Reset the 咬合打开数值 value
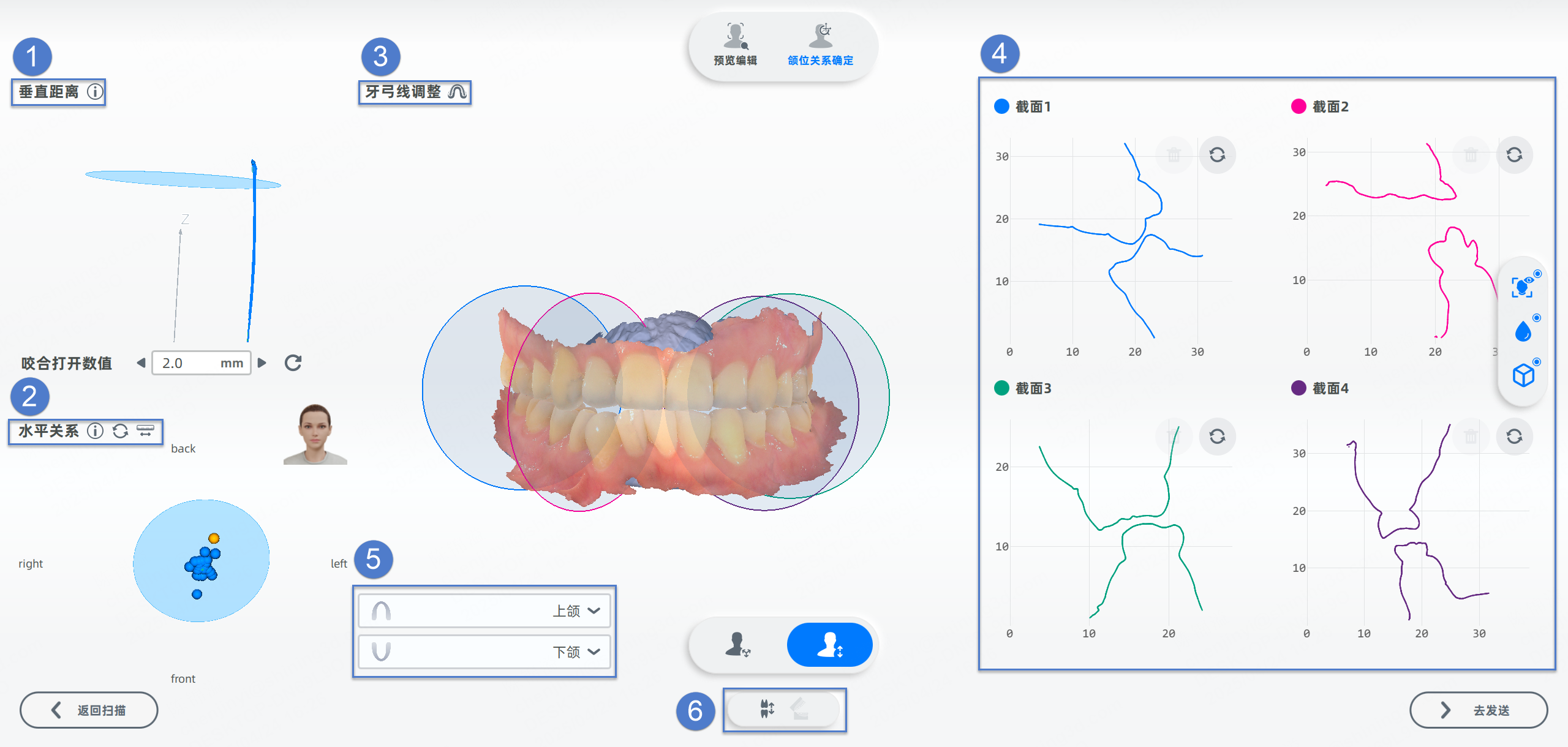 293,363
